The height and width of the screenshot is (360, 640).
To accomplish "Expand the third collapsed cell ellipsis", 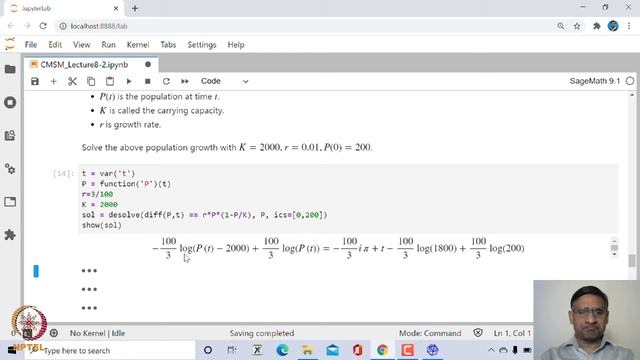I will pyautogui.click(x=89, y=308).
